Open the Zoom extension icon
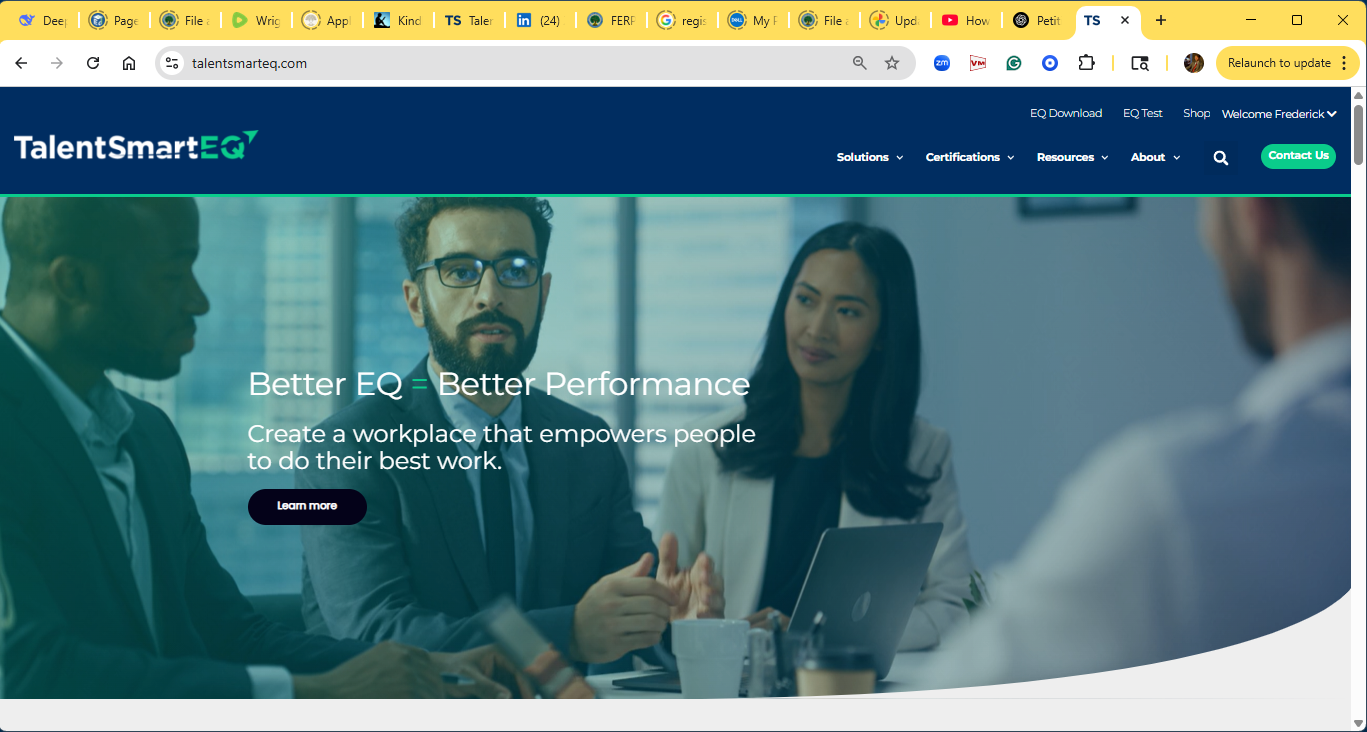 [x=942, y=63]
